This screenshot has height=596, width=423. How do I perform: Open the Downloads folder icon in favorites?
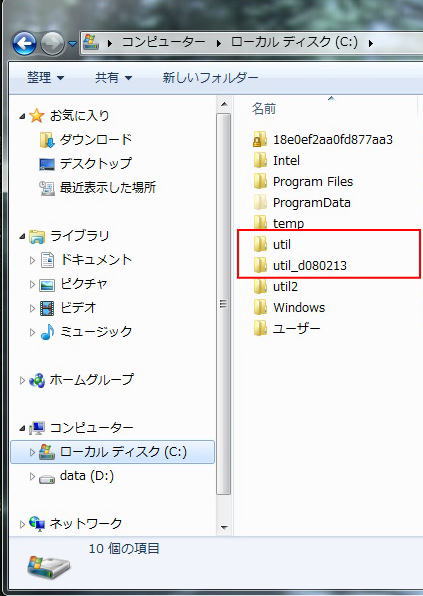point(47,140)
